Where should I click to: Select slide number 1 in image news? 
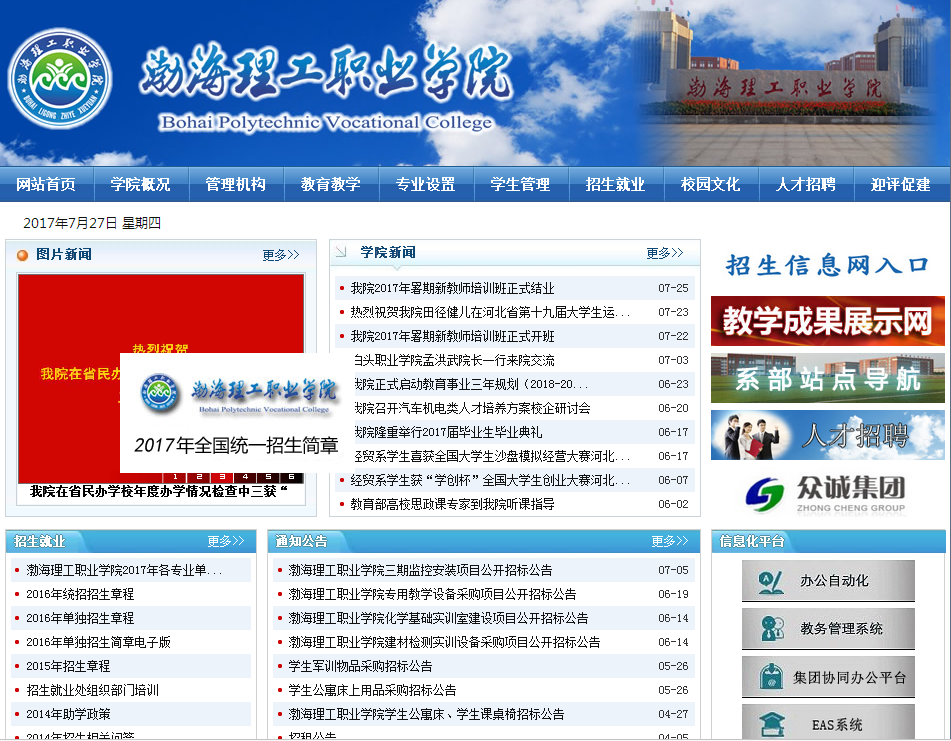[176, 478]
